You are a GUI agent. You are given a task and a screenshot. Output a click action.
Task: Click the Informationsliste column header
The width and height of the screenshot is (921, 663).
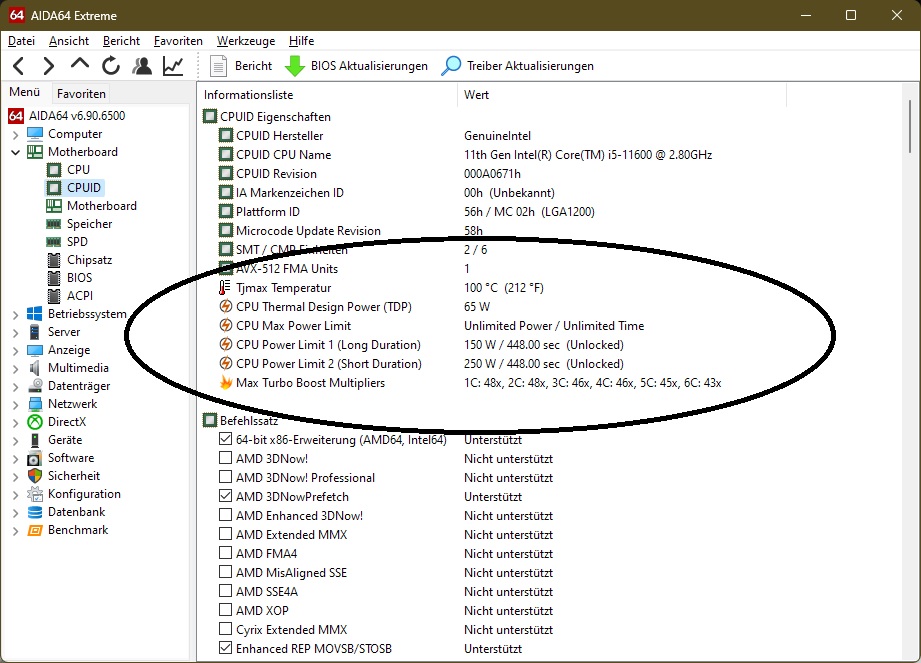327,95
